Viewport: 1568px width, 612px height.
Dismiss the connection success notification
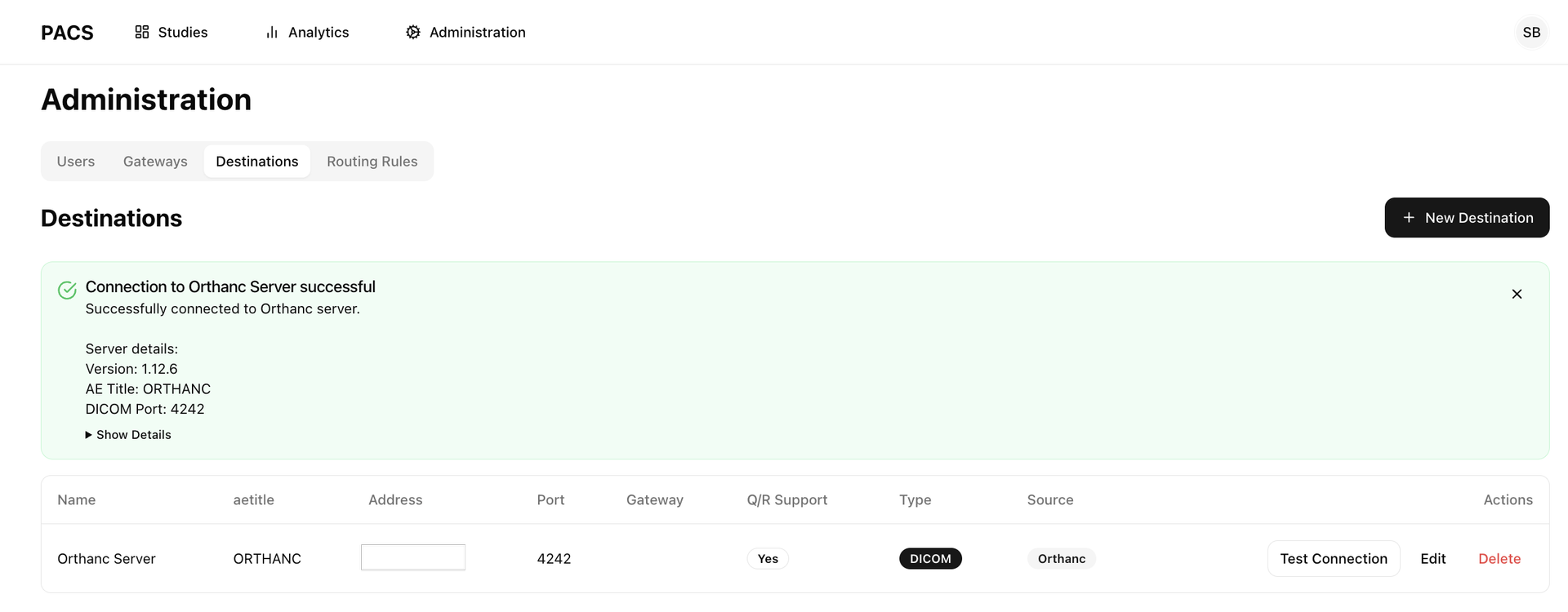pyautogui.click(x=1517, y=294)
